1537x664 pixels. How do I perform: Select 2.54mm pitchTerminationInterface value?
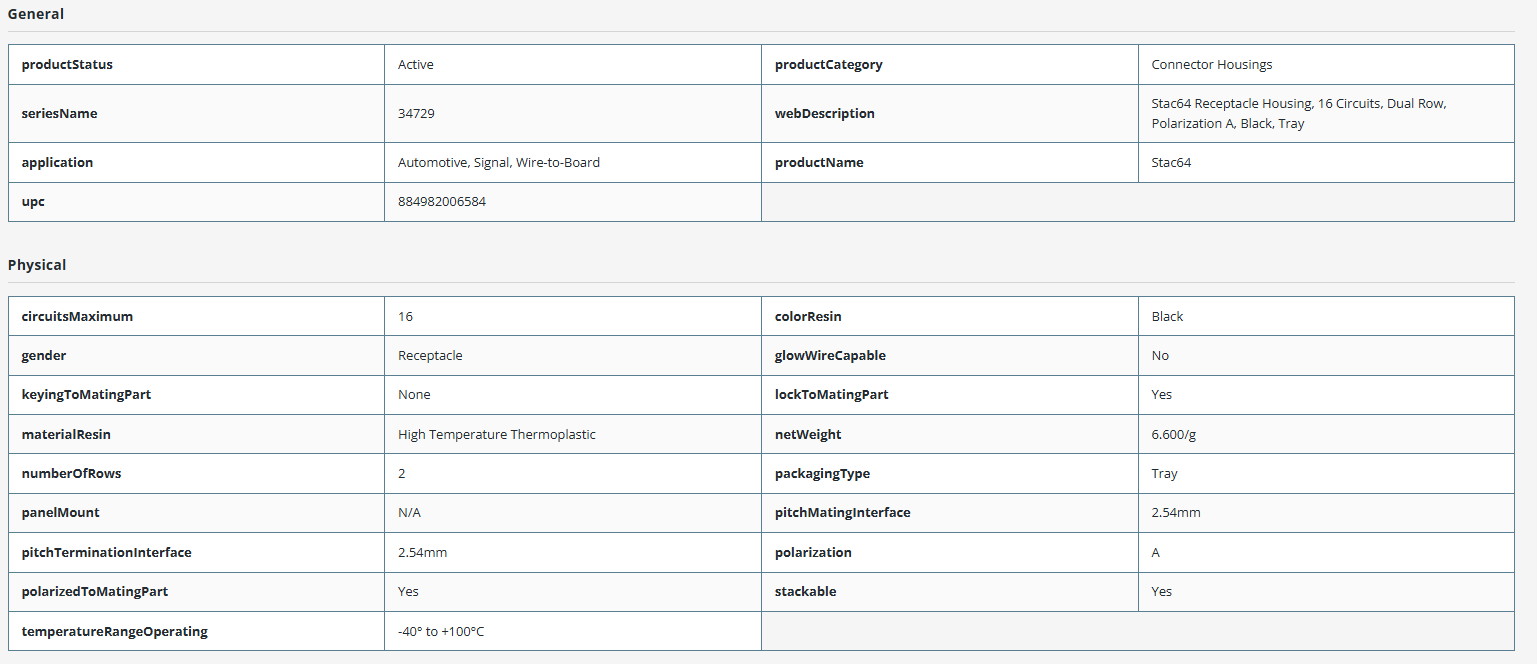point(423,552)
